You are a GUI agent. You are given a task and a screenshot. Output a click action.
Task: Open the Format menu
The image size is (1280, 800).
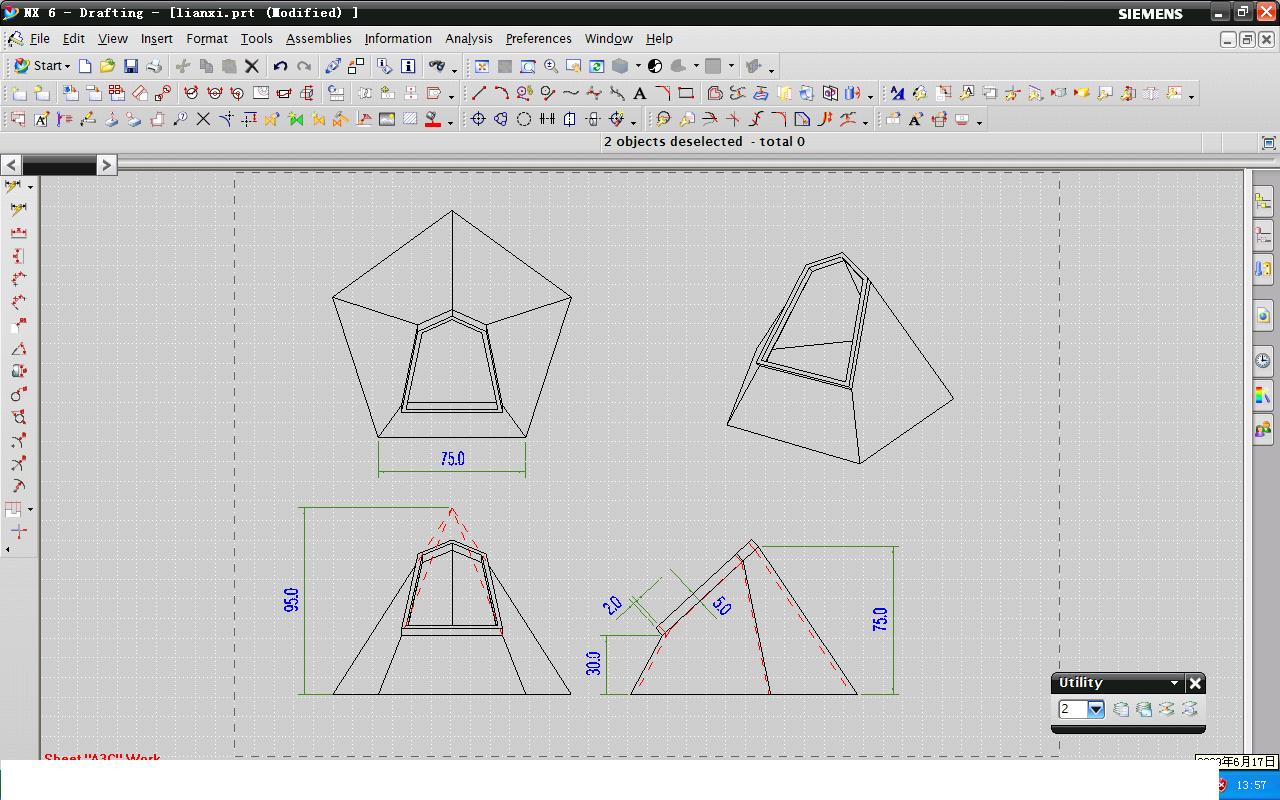click(x=207, y=39)
